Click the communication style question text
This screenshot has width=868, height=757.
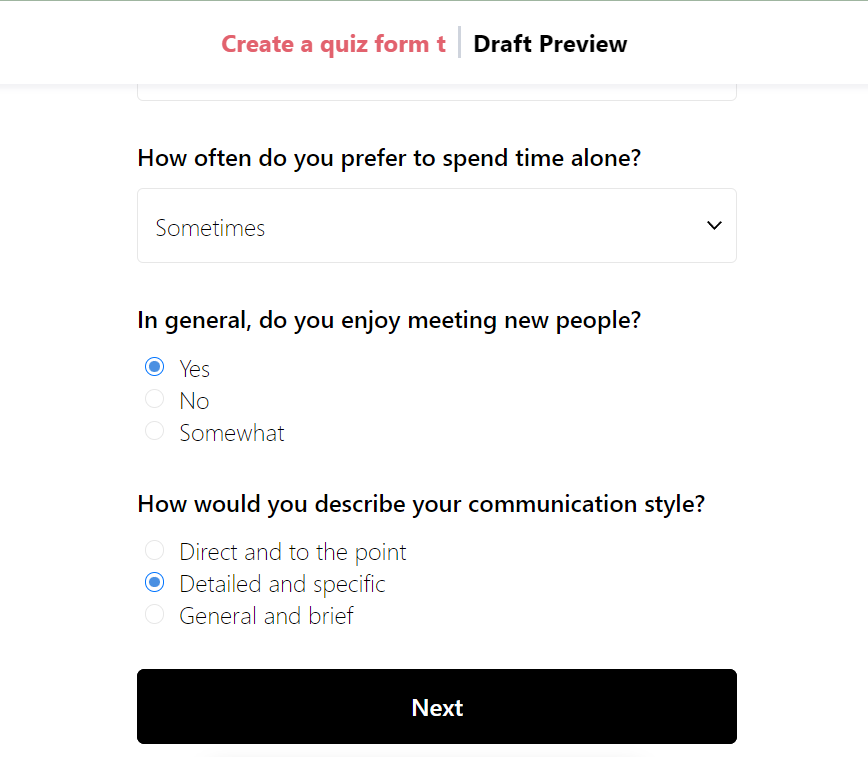click(422, 503)
